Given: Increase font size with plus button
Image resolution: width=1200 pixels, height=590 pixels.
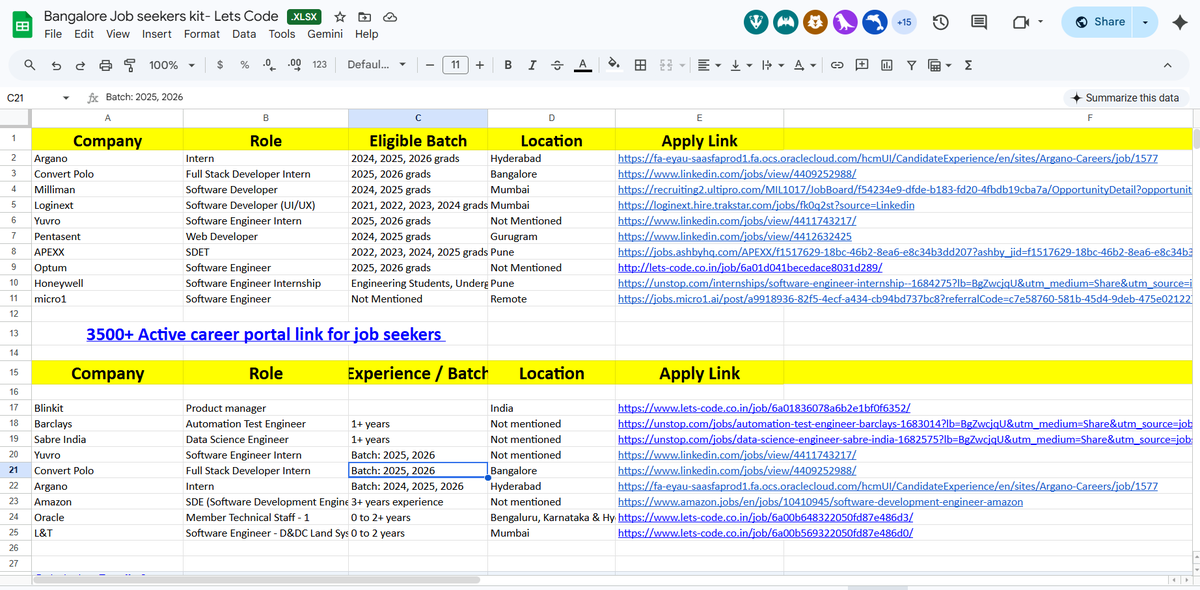Looking at the screenshot, I should click(480, 65).
